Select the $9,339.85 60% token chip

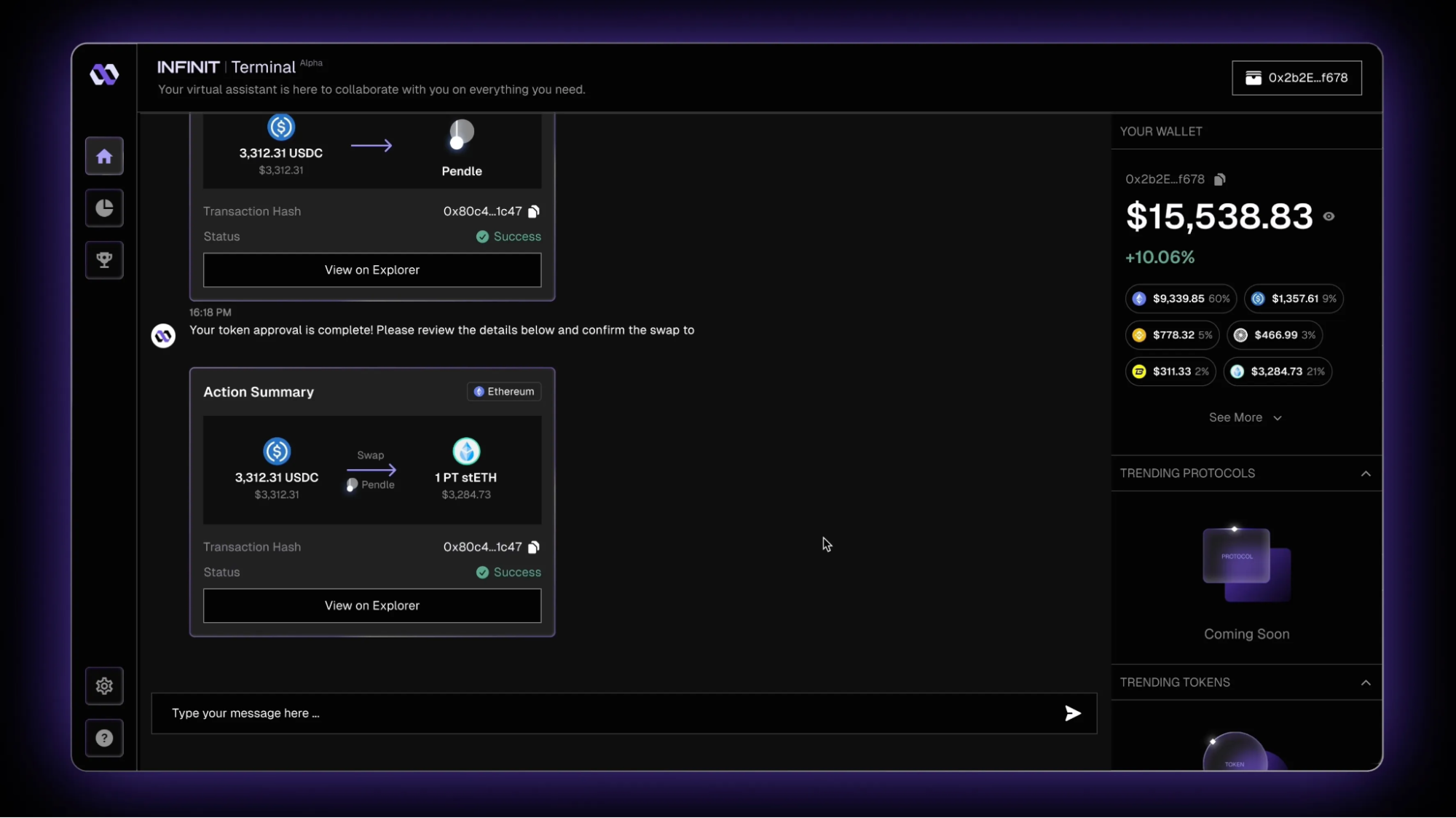tap(1181, 299)
